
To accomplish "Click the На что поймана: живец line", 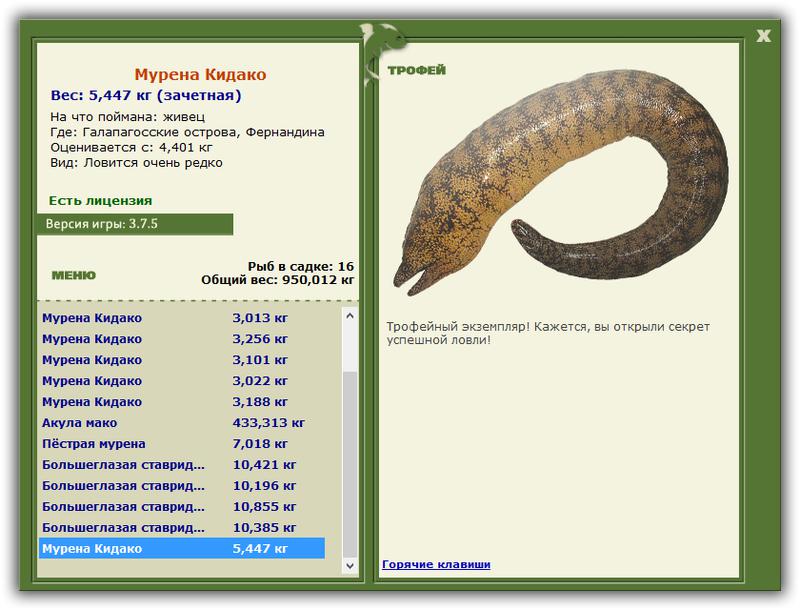I will (x=128, y=117).
